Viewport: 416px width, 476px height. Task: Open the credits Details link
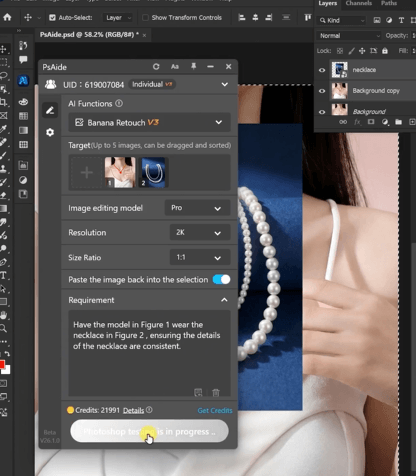(133, 410)
